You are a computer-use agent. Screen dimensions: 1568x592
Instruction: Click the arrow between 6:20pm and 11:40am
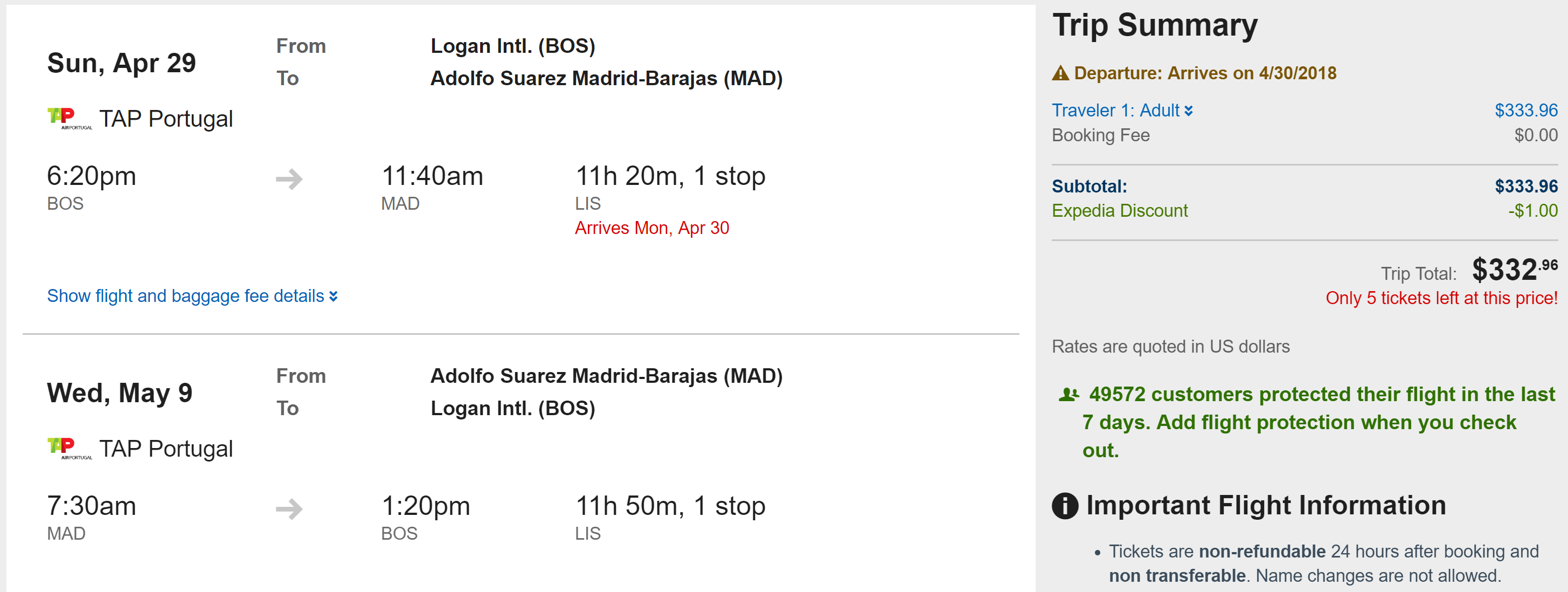(289, 179)
